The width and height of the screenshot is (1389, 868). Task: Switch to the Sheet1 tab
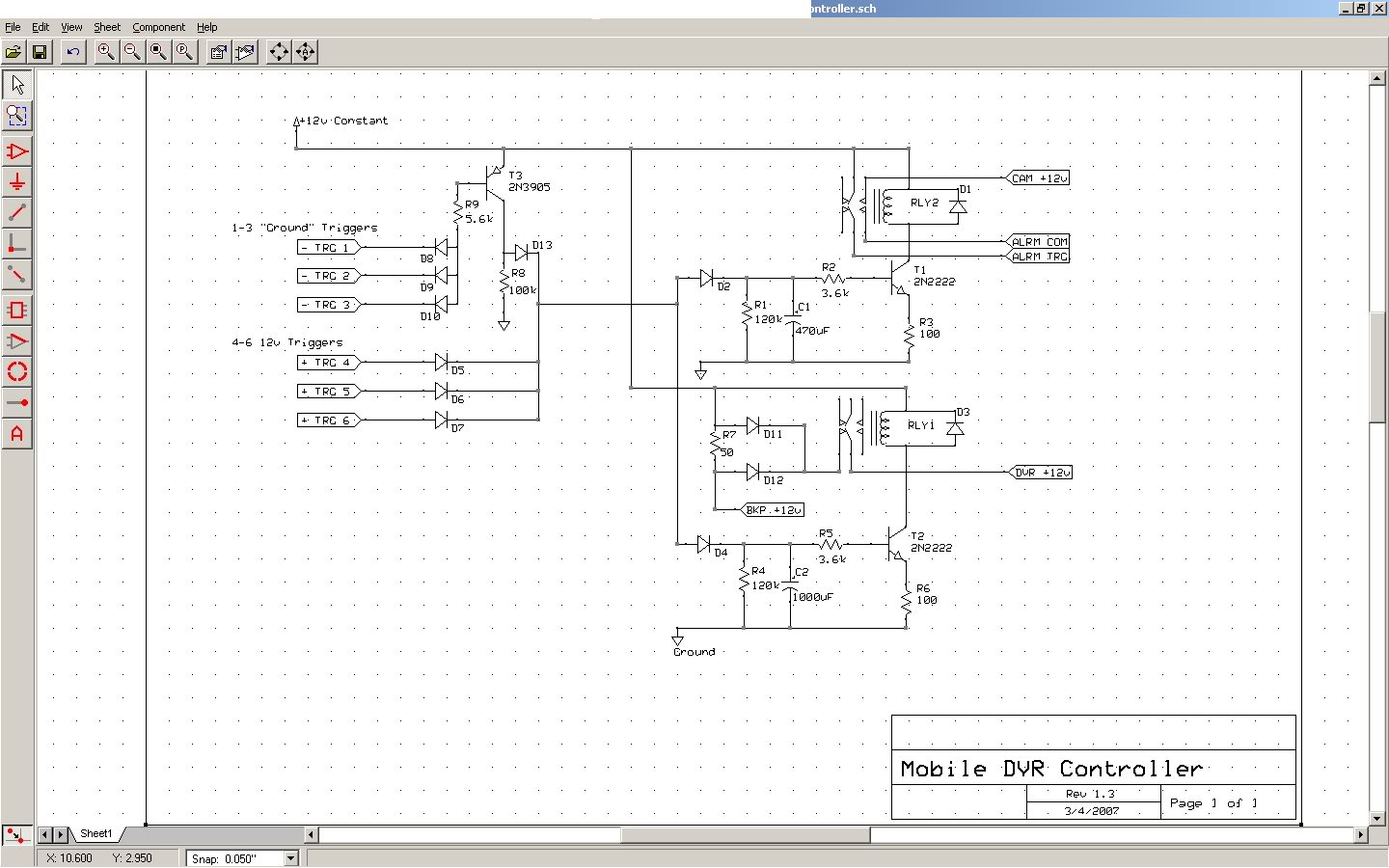pos(95,834)
